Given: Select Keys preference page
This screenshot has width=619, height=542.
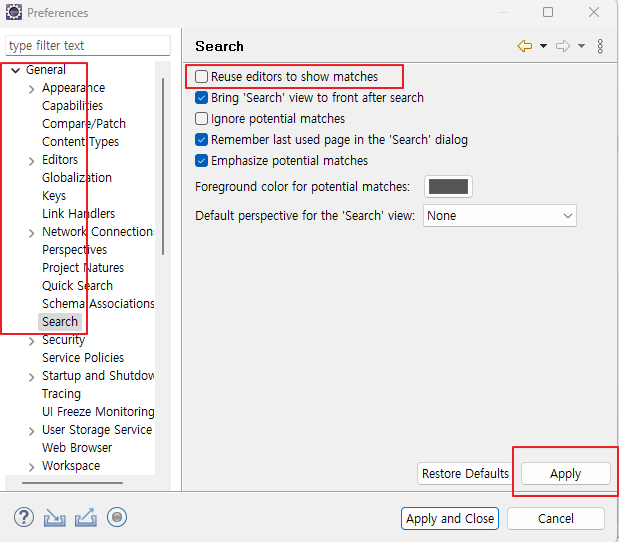Looking at the screenshot, I should [x=54, y=196].
